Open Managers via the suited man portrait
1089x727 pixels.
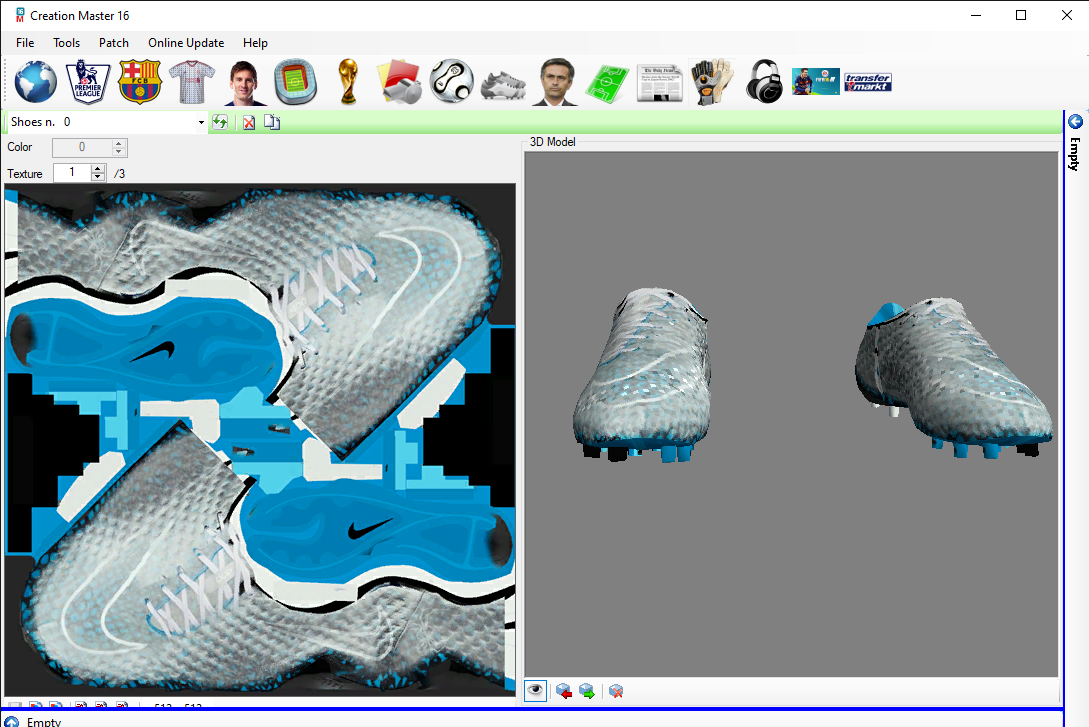(556, 83)
